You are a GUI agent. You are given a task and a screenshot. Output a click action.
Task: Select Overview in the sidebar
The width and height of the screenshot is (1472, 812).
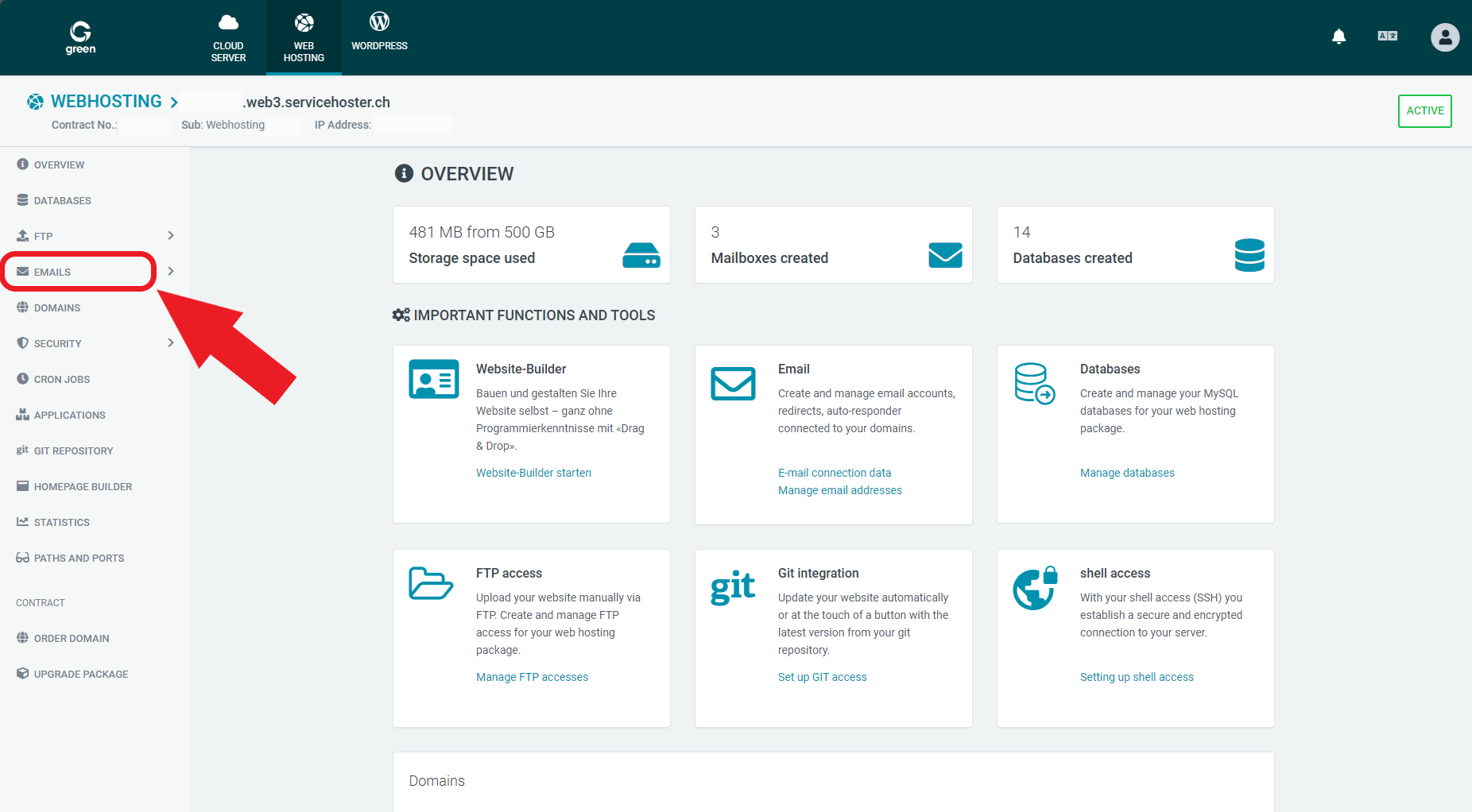tap(59, 164)
